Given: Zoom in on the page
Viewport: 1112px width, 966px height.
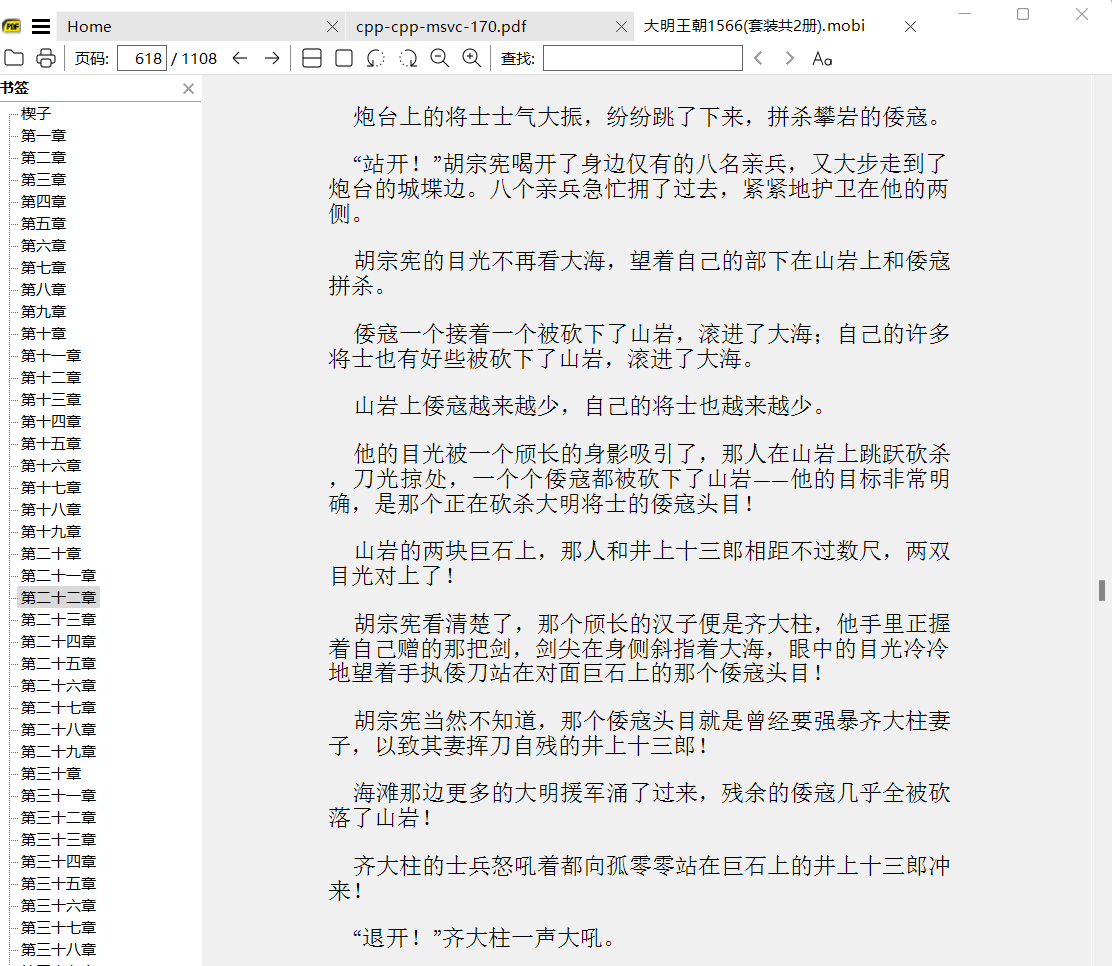Looking at the screenshot, I should coord(471,58).
